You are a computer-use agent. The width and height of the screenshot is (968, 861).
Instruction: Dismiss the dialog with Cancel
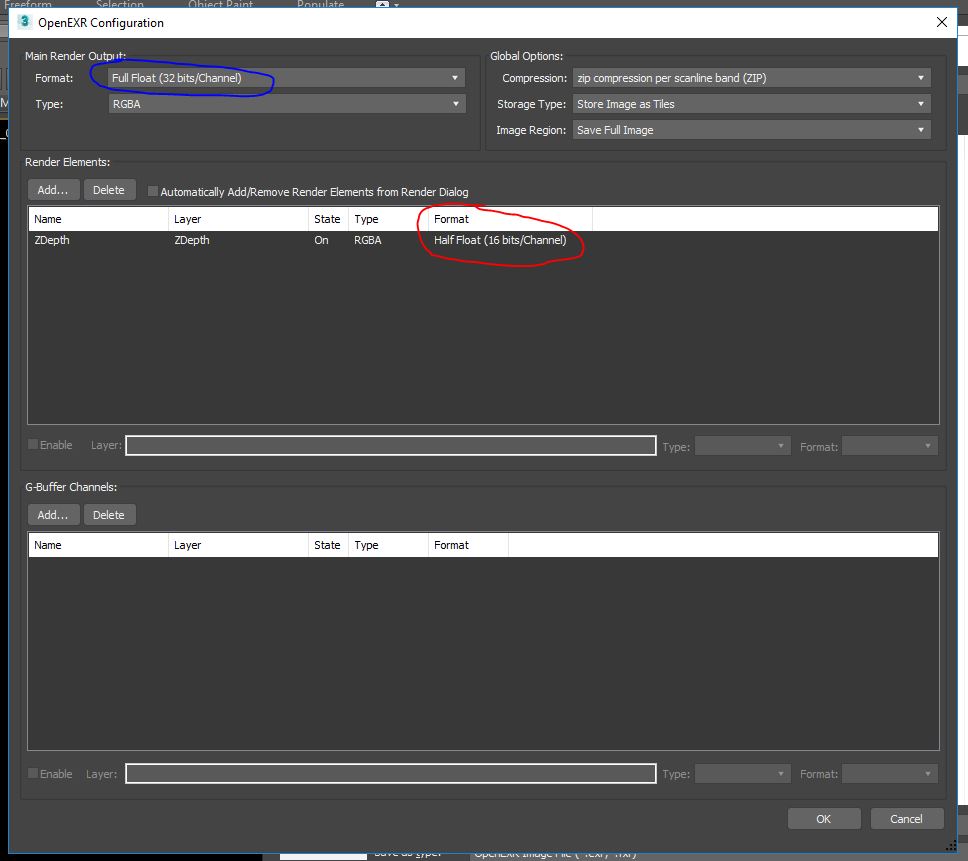coord(906,818)
